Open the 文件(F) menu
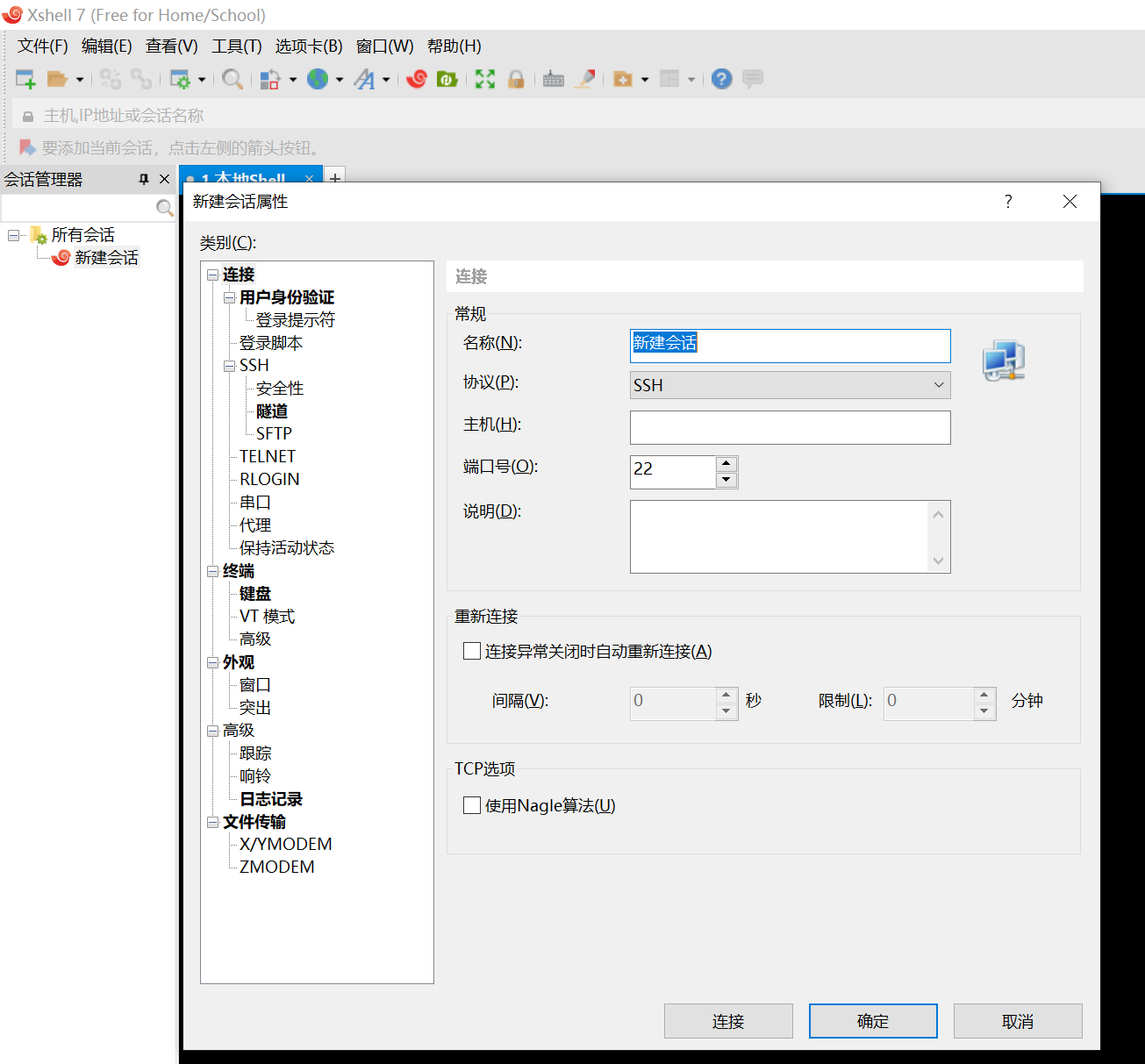 point(43,46)
